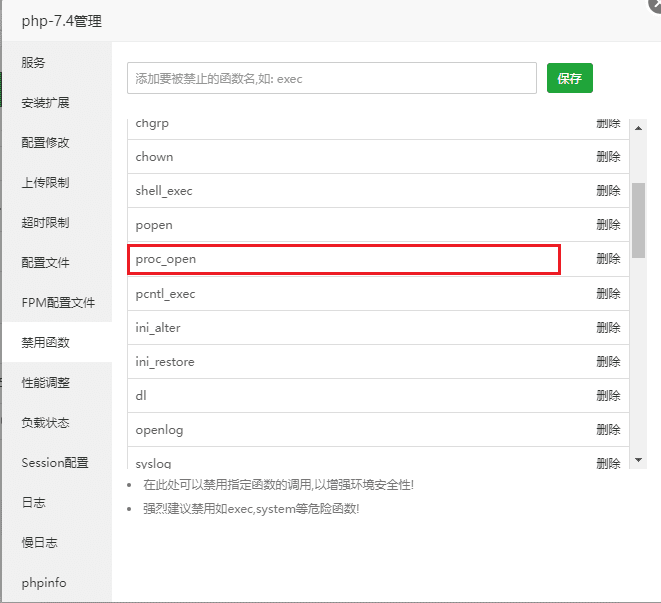Viewport: 661px width, 603px height.
Task: Close the php-7.4 management dialog
Action: 654,4
